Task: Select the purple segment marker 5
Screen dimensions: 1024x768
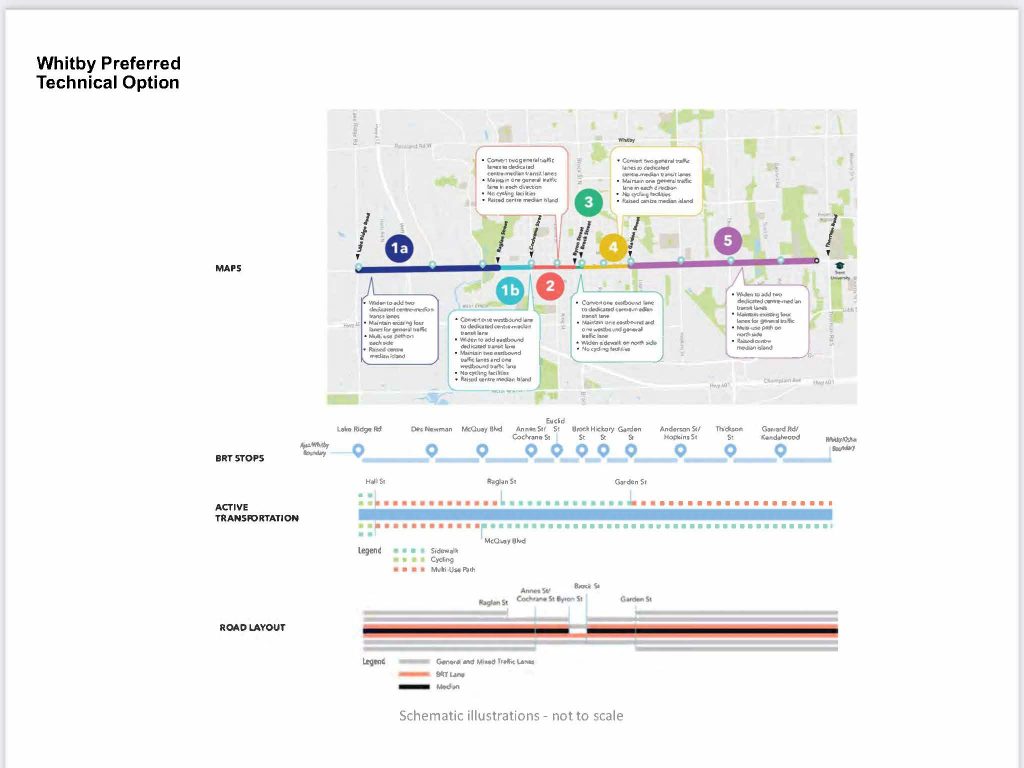Action: (x=726, y=240)
